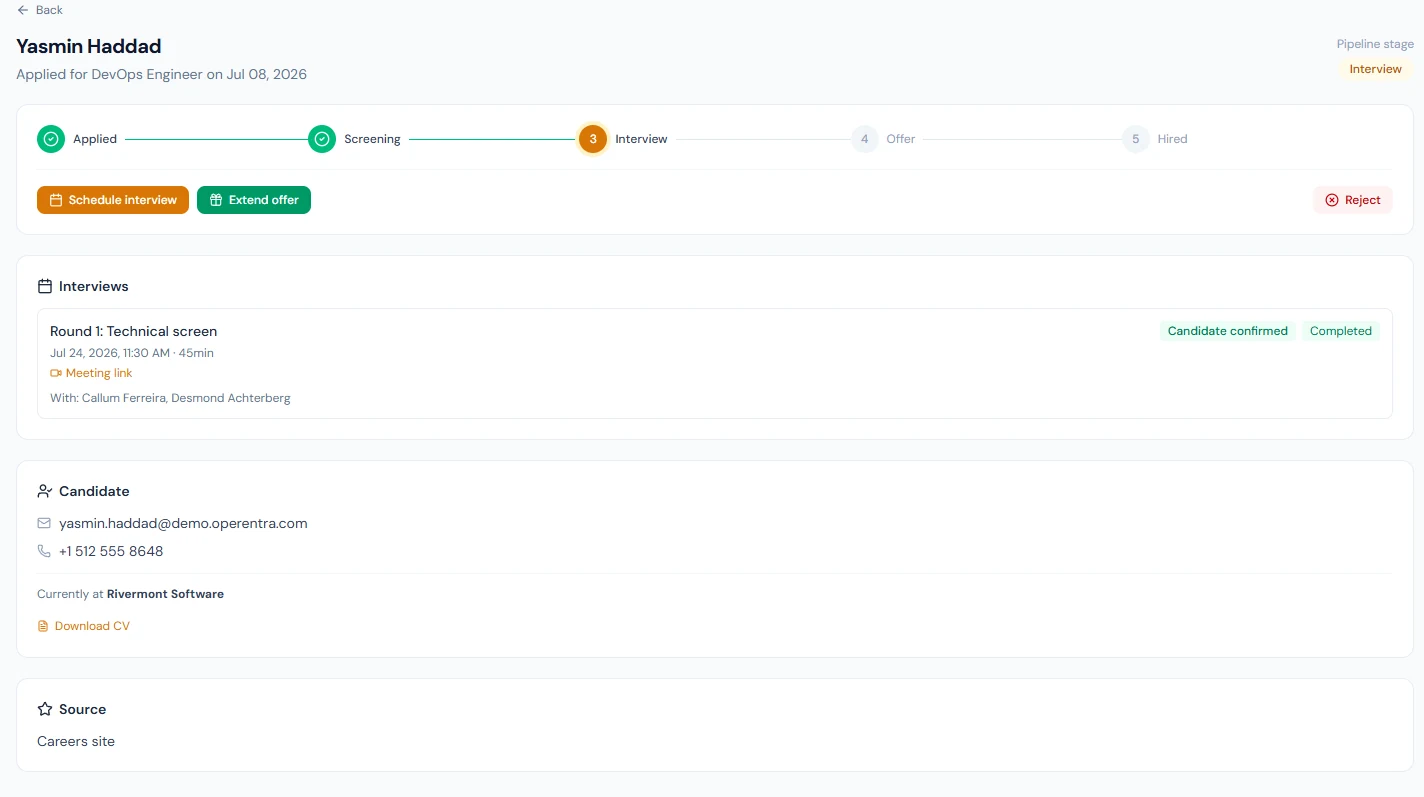Viewport: 1424px width, 797px height.
Task: Click the video camera icon by Meeting link
Action: pos(56,373)
